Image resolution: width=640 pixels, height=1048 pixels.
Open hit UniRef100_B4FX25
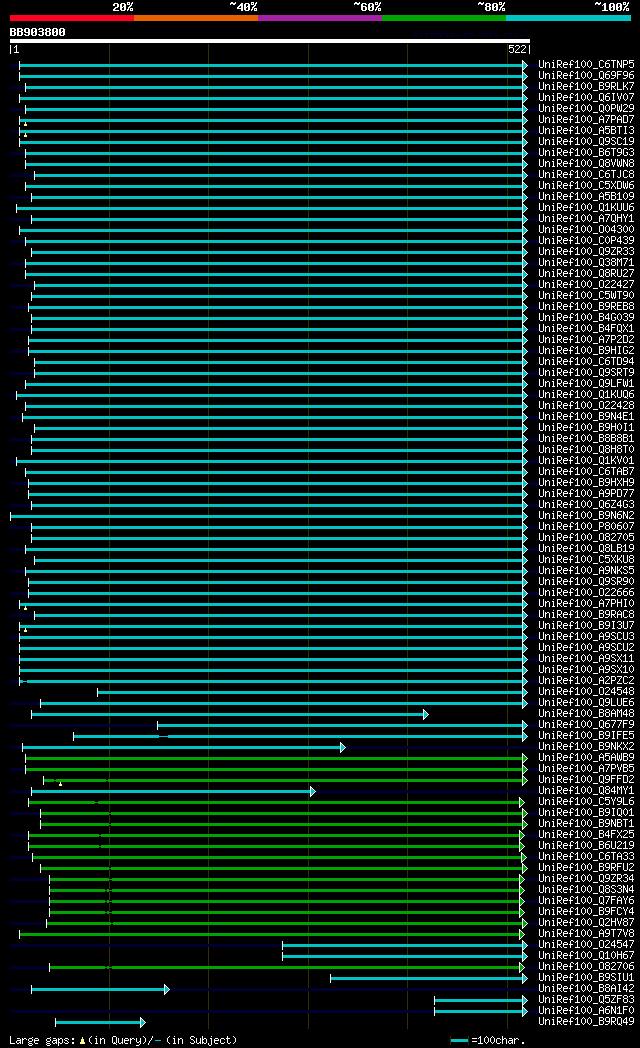pyautogui.click(x=586, y=834)
